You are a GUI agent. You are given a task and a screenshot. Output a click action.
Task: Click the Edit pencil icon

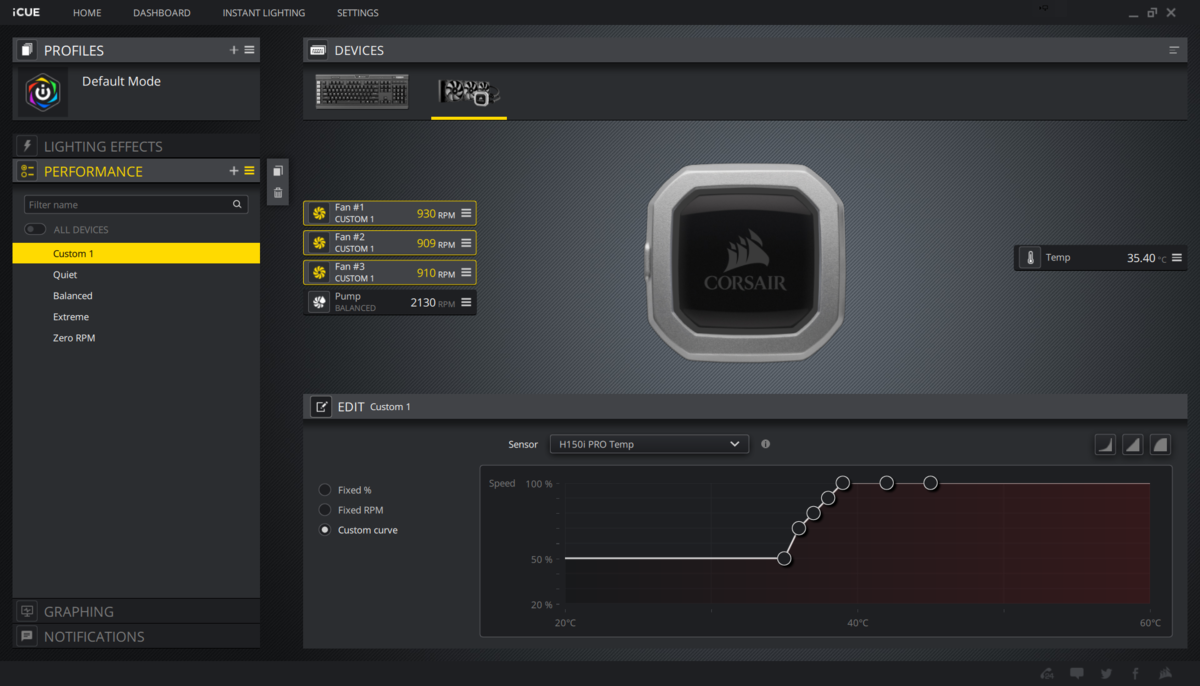tap(321, 406)
